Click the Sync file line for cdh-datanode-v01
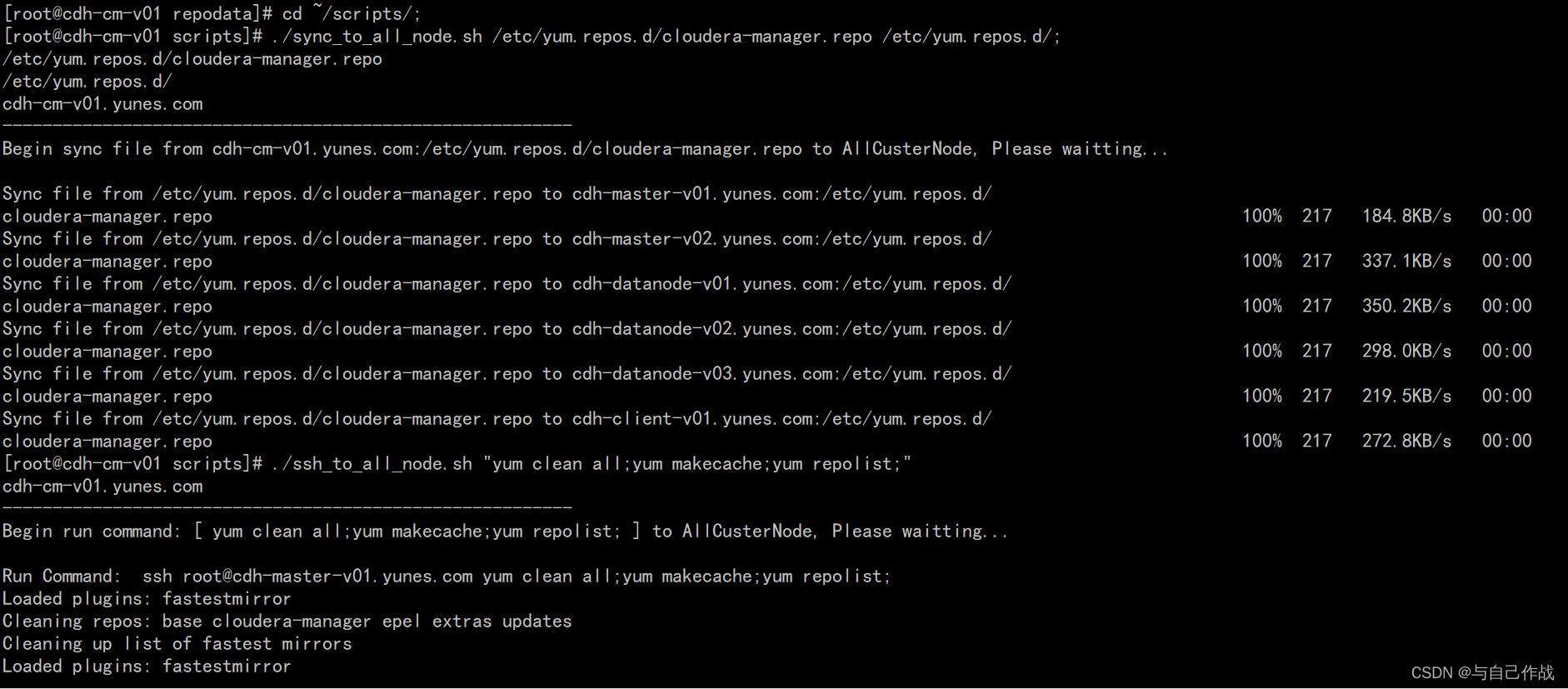This screenshot has width=1568, height=689. tap(507, 283)
